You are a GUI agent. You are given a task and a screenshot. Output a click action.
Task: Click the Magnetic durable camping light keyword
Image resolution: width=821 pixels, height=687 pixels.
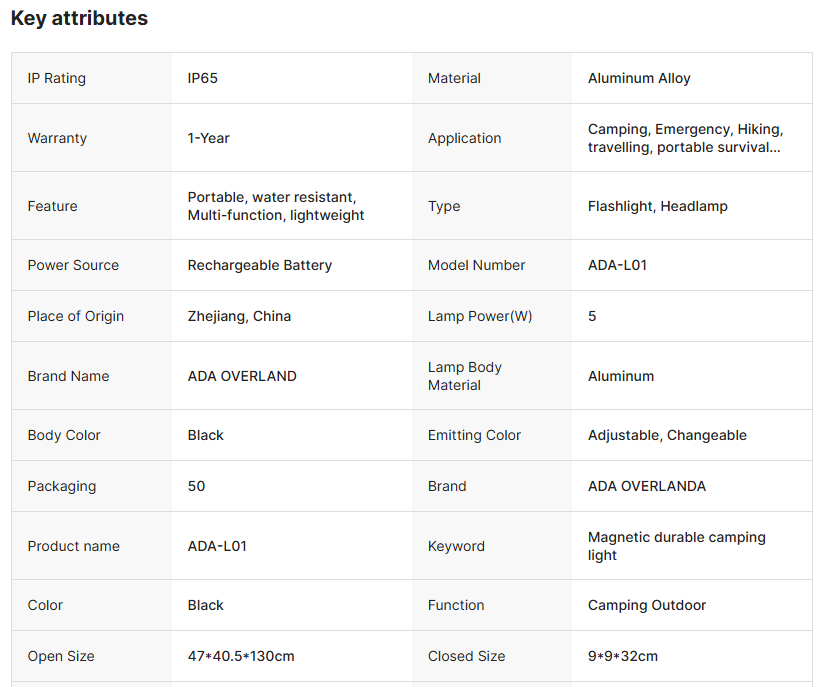pos(676,546)
